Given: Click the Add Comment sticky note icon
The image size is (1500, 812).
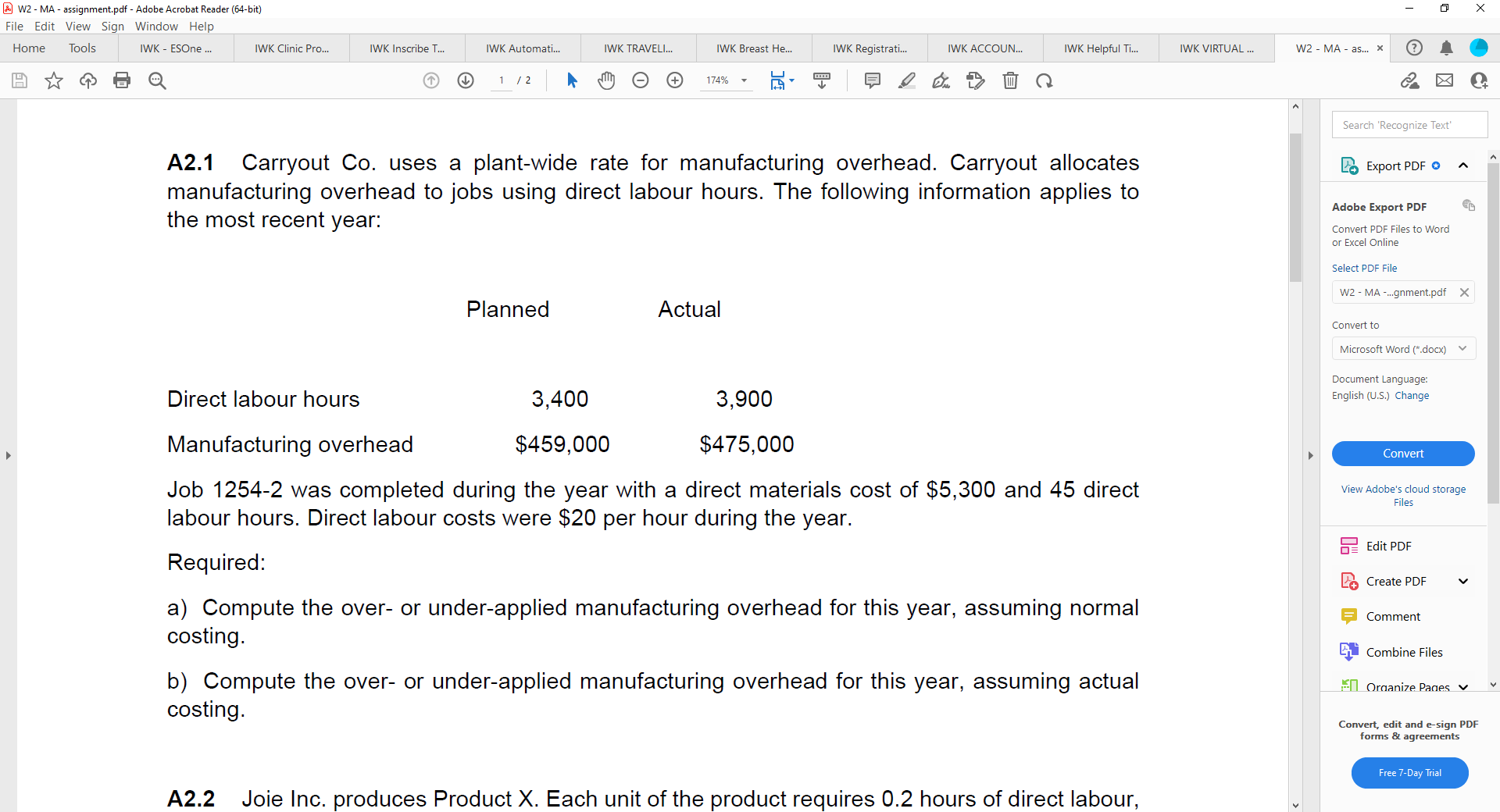Looking at the screenshot, I should pos(871,80).
